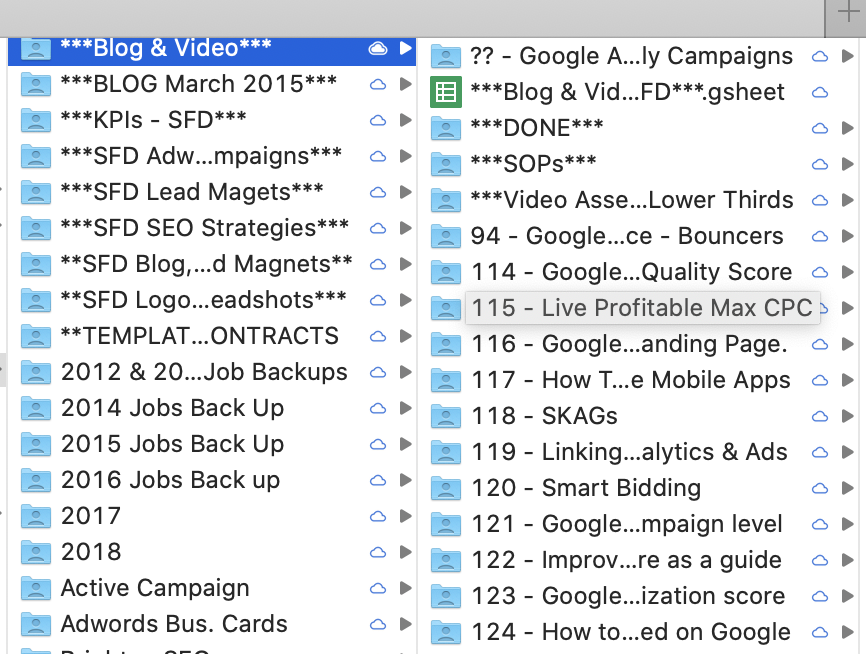This screenshot has width=866, height=654.
Task: Click the ***BLOG March 2015*** folder icon
Action: pyautogui.click(x=36, y=85)
